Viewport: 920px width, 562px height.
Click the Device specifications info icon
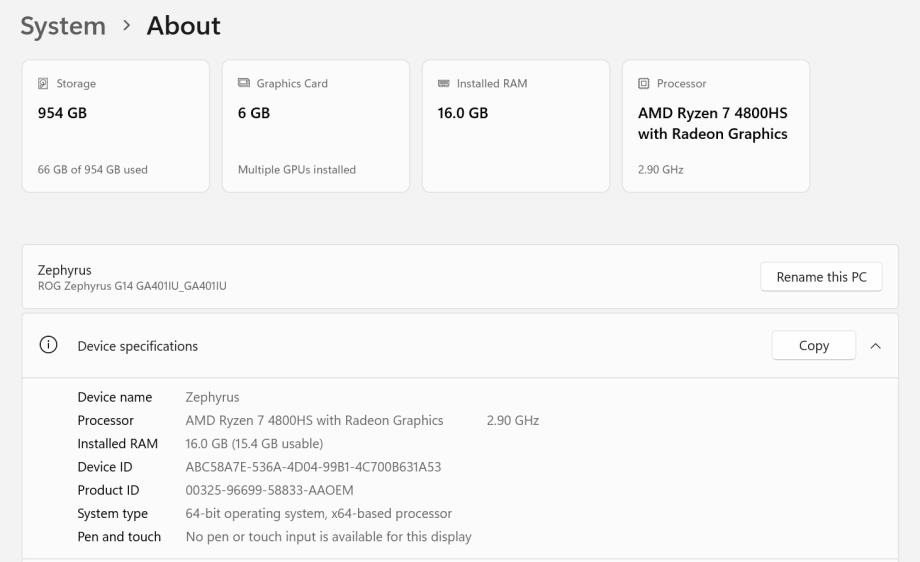(48, 346)
